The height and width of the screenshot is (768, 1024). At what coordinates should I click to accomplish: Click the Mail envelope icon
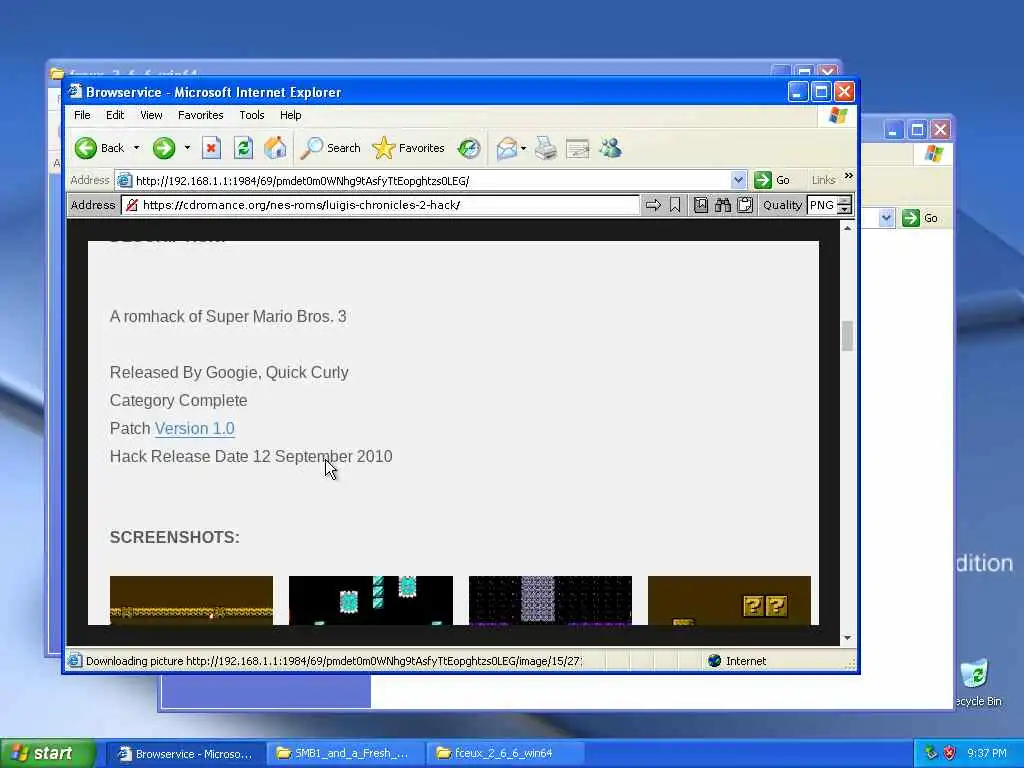tap(507, 148)
